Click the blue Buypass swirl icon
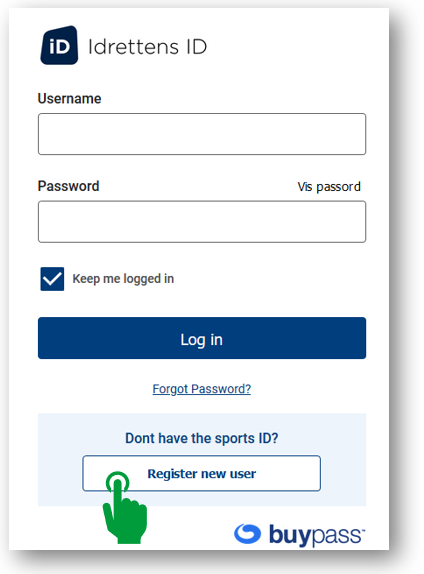Screen dimensions: 424x574 pos(248,534)
